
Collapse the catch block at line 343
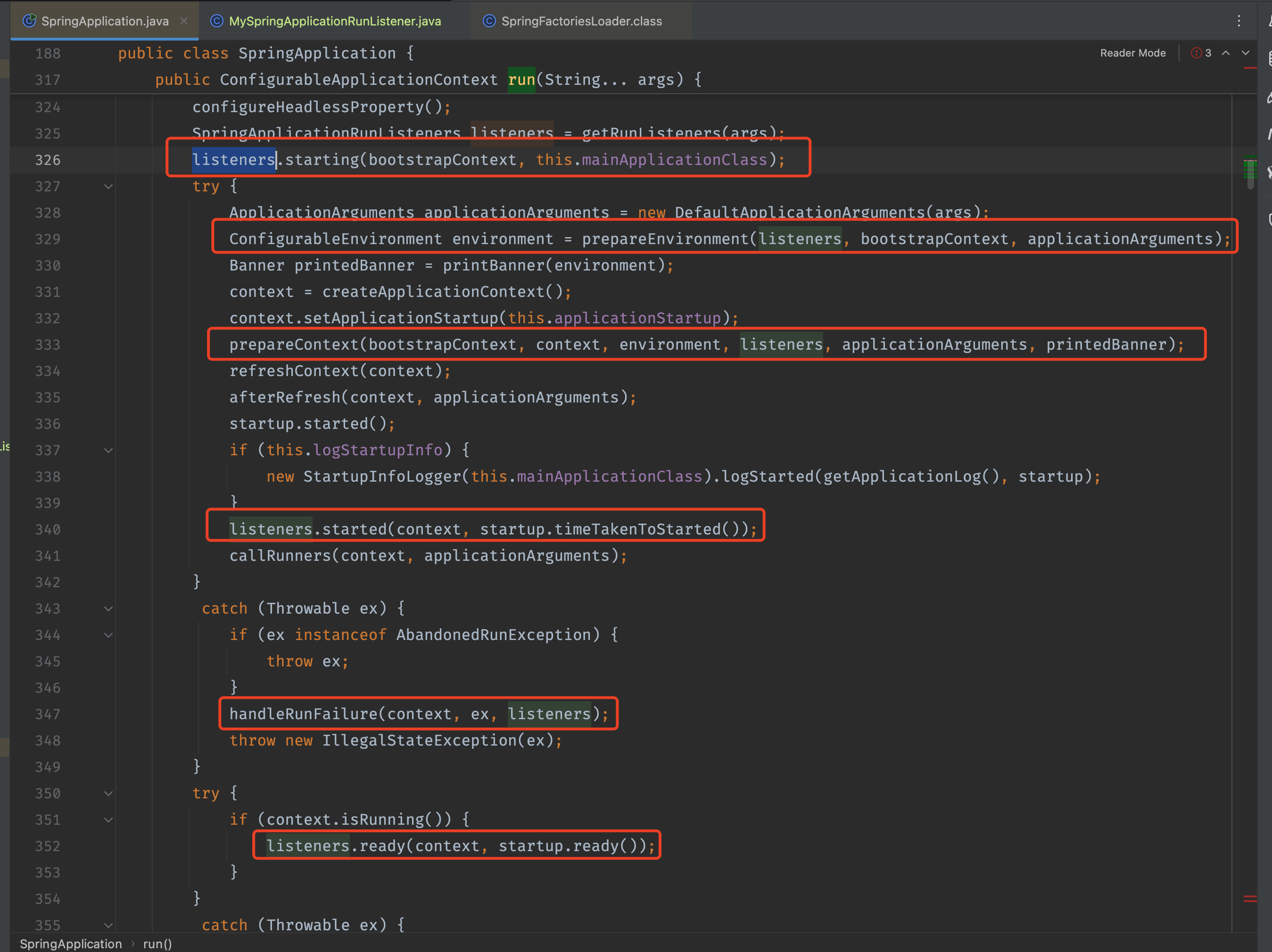click(x=108, y=608)
